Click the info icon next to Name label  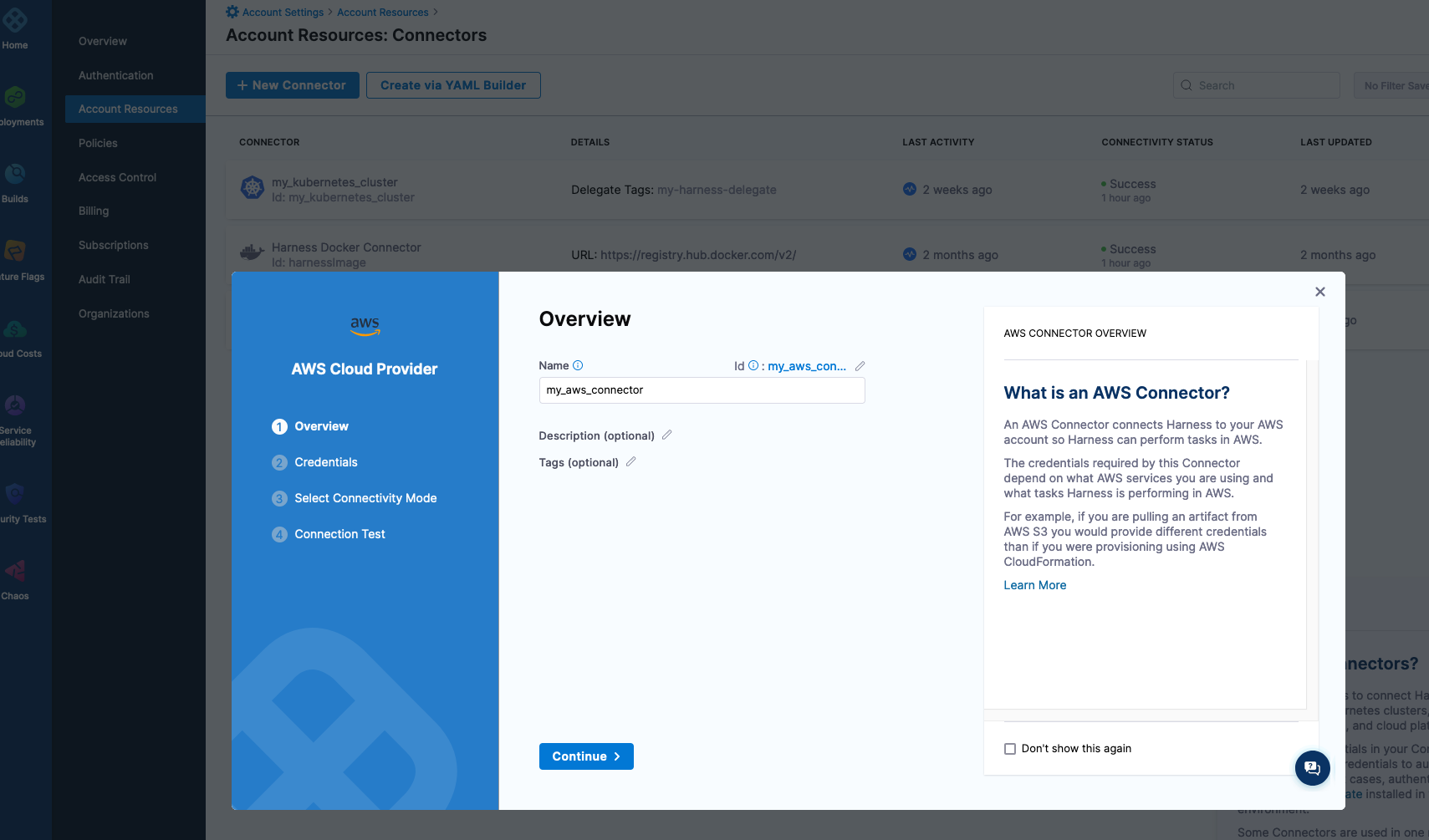coord(578,365)
